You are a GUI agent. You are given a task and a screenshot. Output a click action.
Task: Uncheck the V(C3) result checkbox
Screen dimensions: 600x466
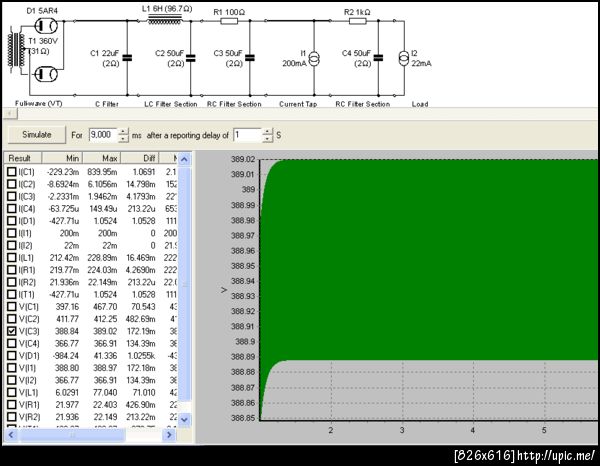click(12, 331)
